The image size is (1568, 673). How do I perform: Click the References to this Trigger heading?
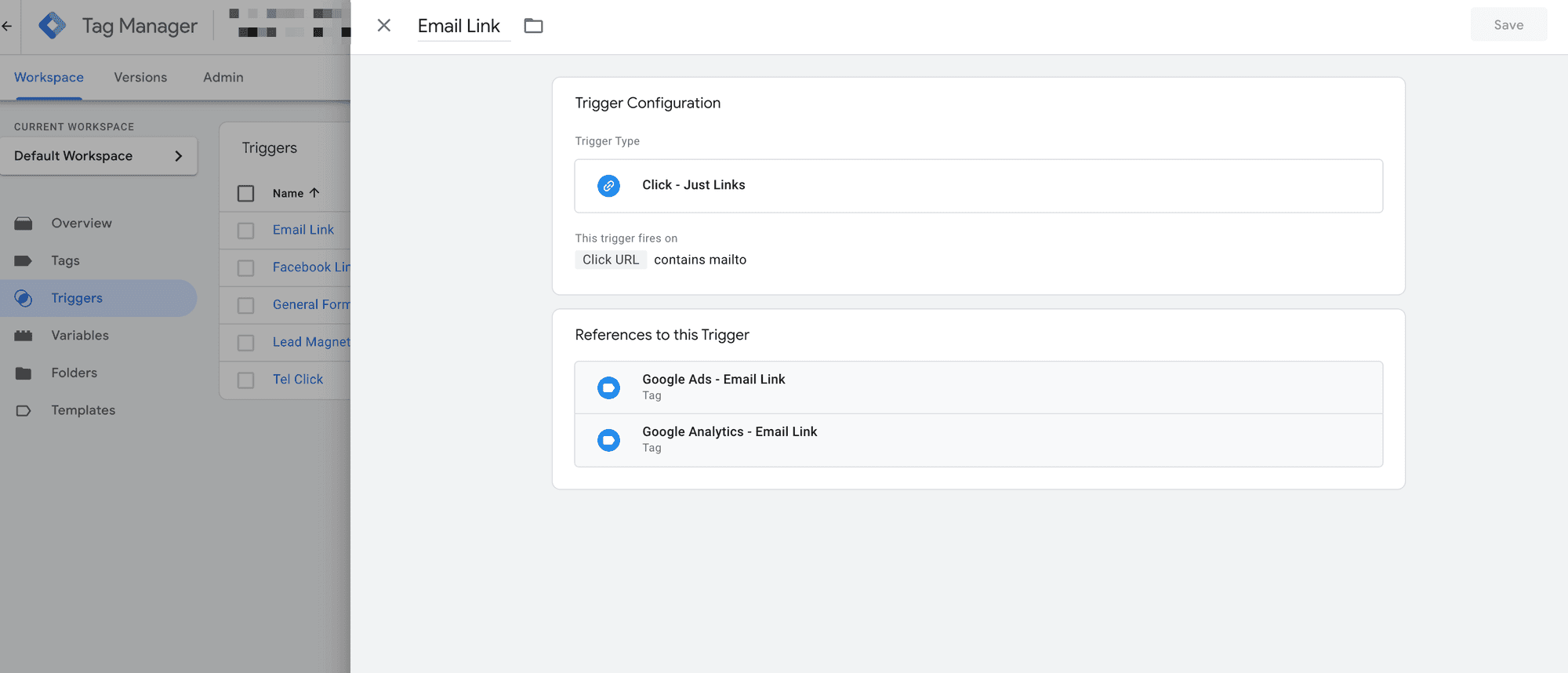coord(662,335)
